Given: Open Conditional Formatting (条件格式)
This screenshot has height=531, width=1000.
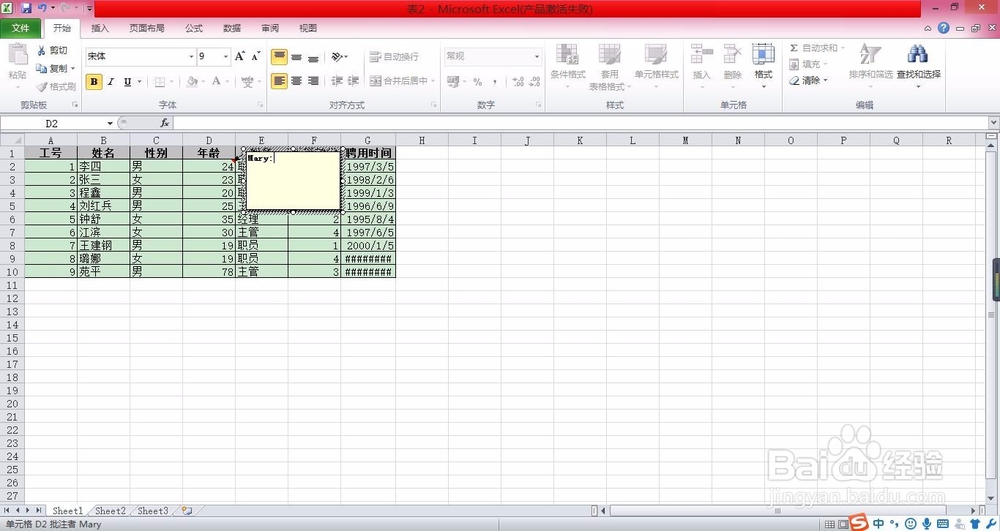Looking at the screenshot, I should coord(568,66).
